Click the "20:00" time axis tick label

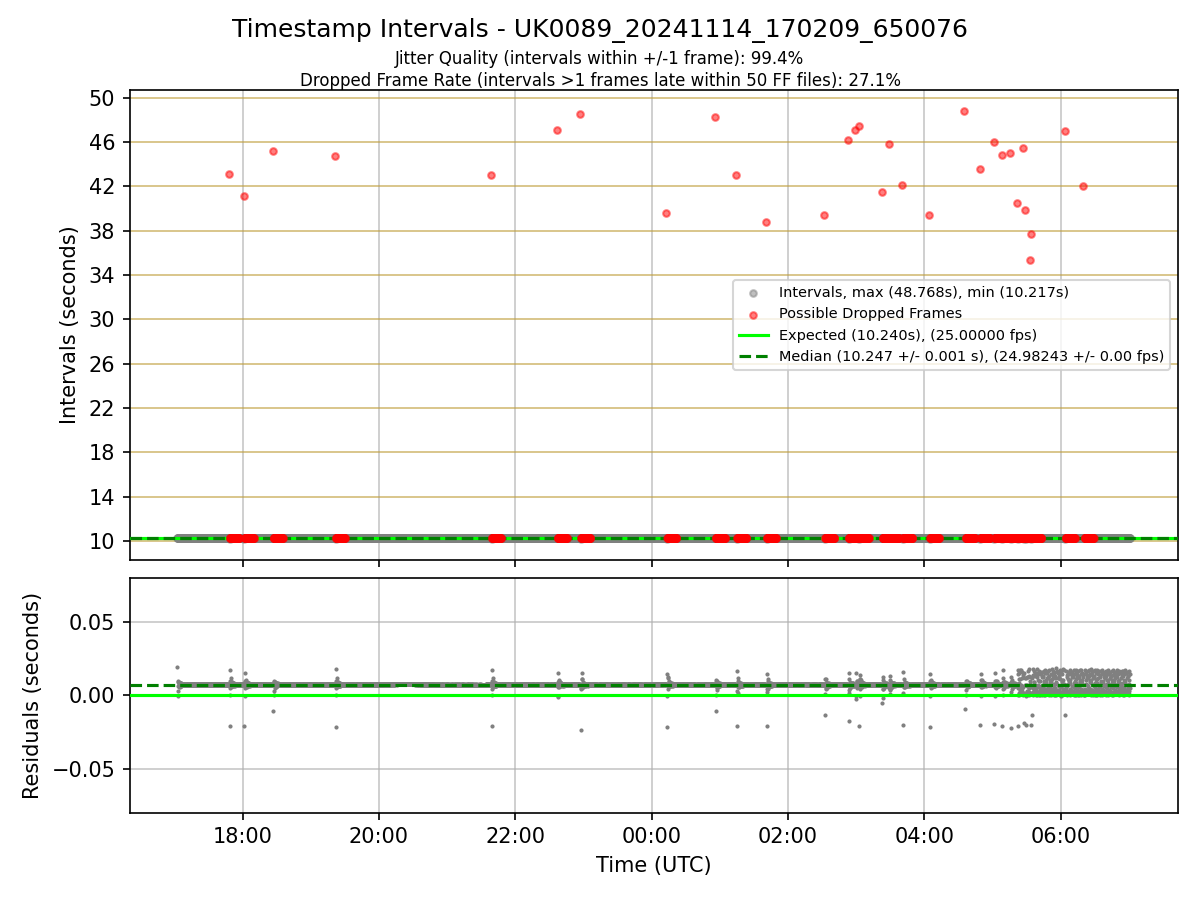coord(379,835)
